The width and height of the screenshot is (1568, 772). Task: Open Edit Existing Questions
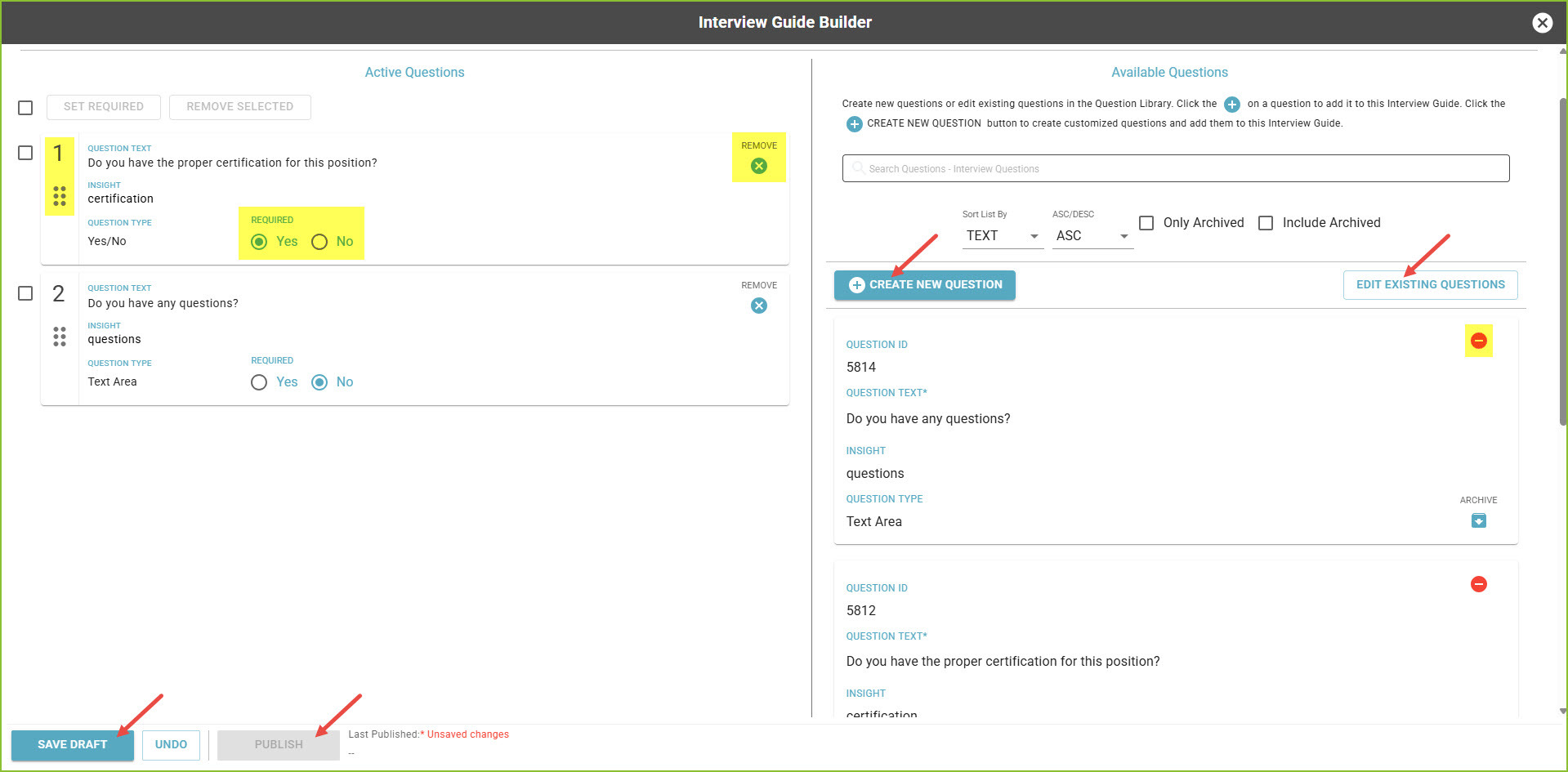1431,285
